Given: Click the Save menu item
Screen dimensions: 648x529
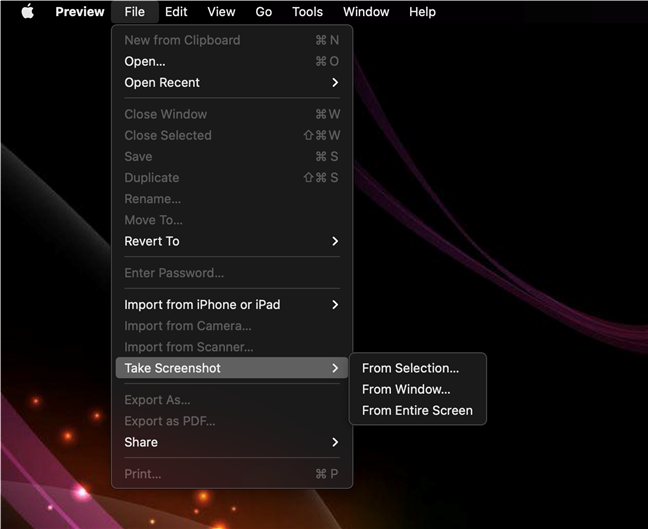Looking at the screenshot, I should point(232,157).
